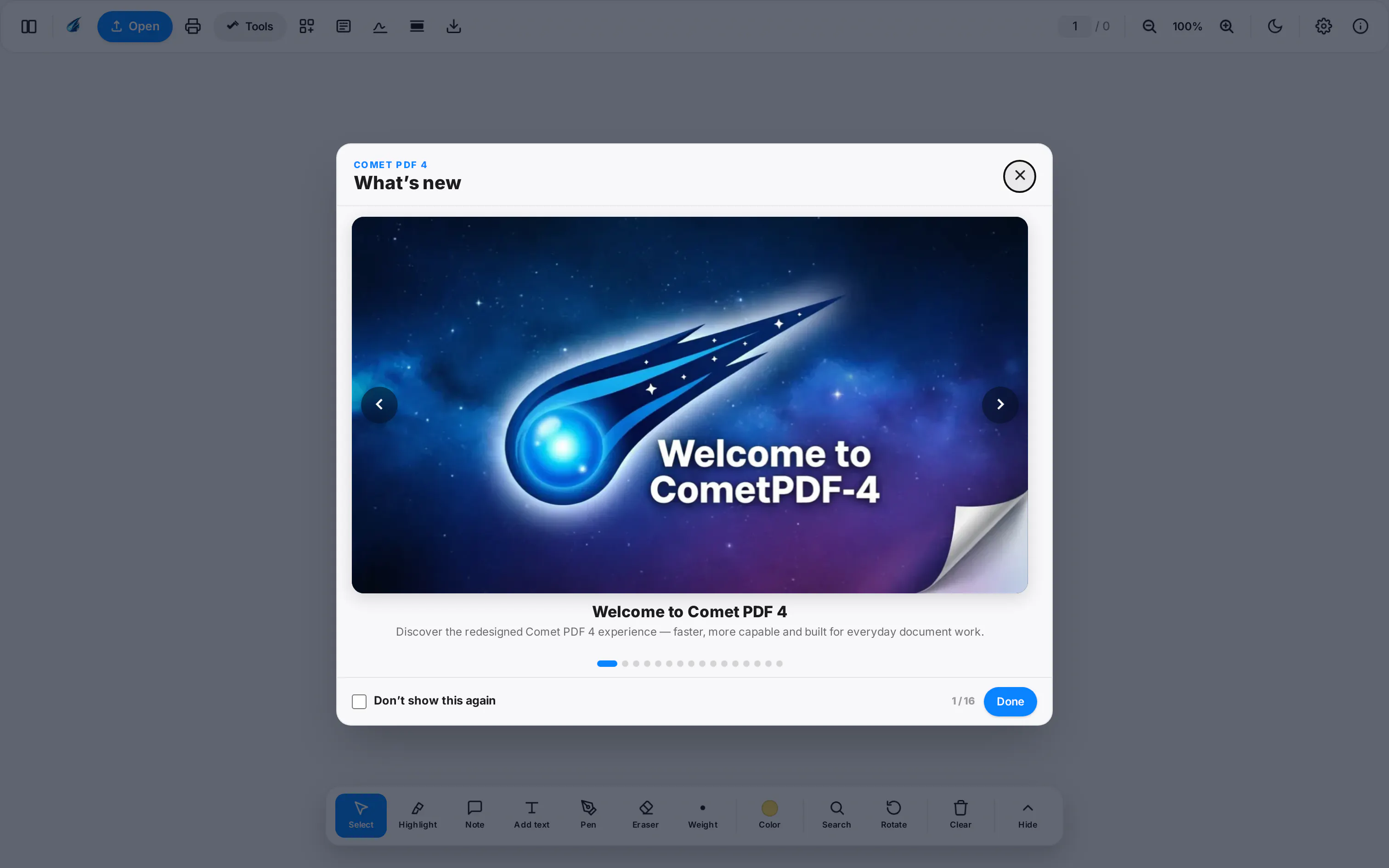
Task: Toggle the sidebar panel icon
Action: pos(28,27)
